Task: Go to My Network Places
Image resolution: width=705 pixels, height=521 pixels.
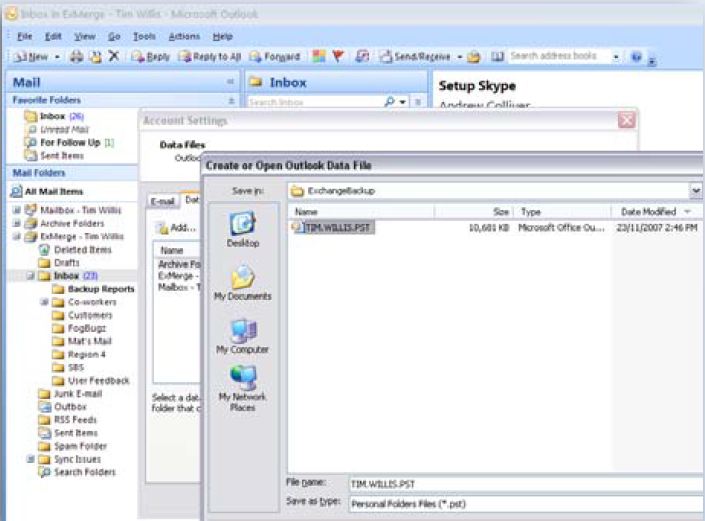Action: [x=243, y=388]
